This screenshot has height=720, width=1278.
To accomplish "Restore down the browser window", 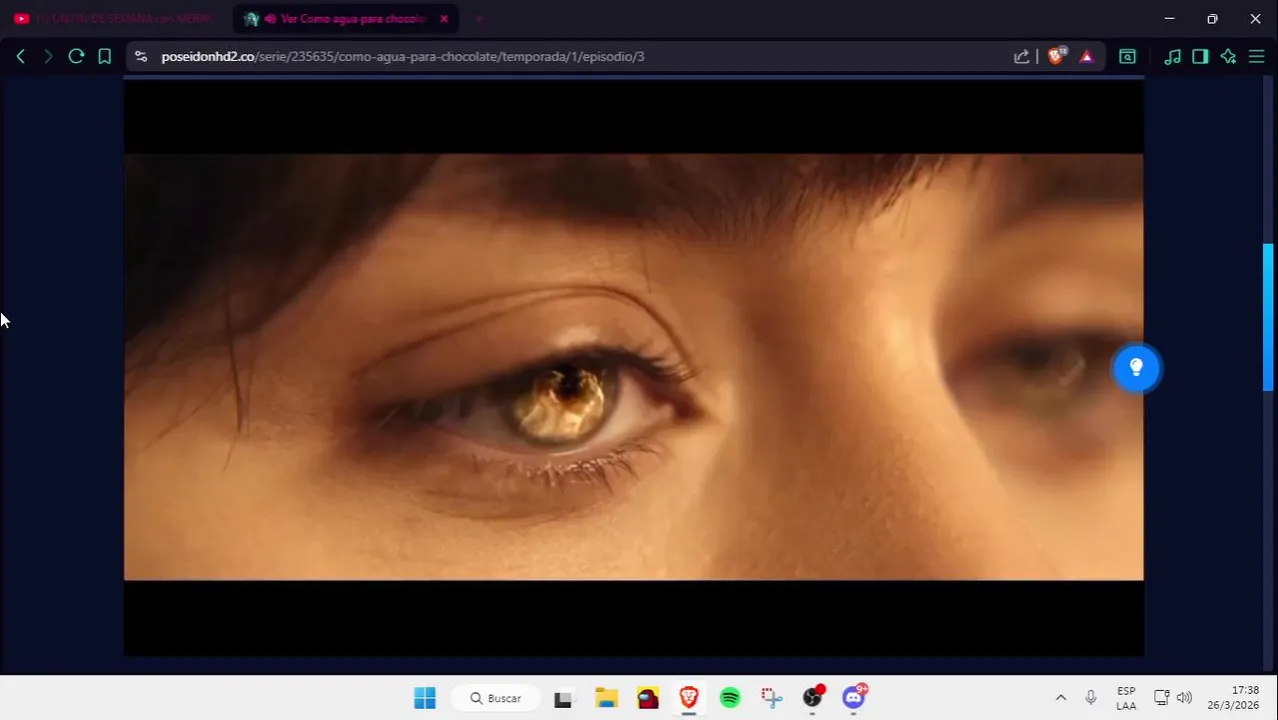I will pyautogui.click(x=1212, y=19).
